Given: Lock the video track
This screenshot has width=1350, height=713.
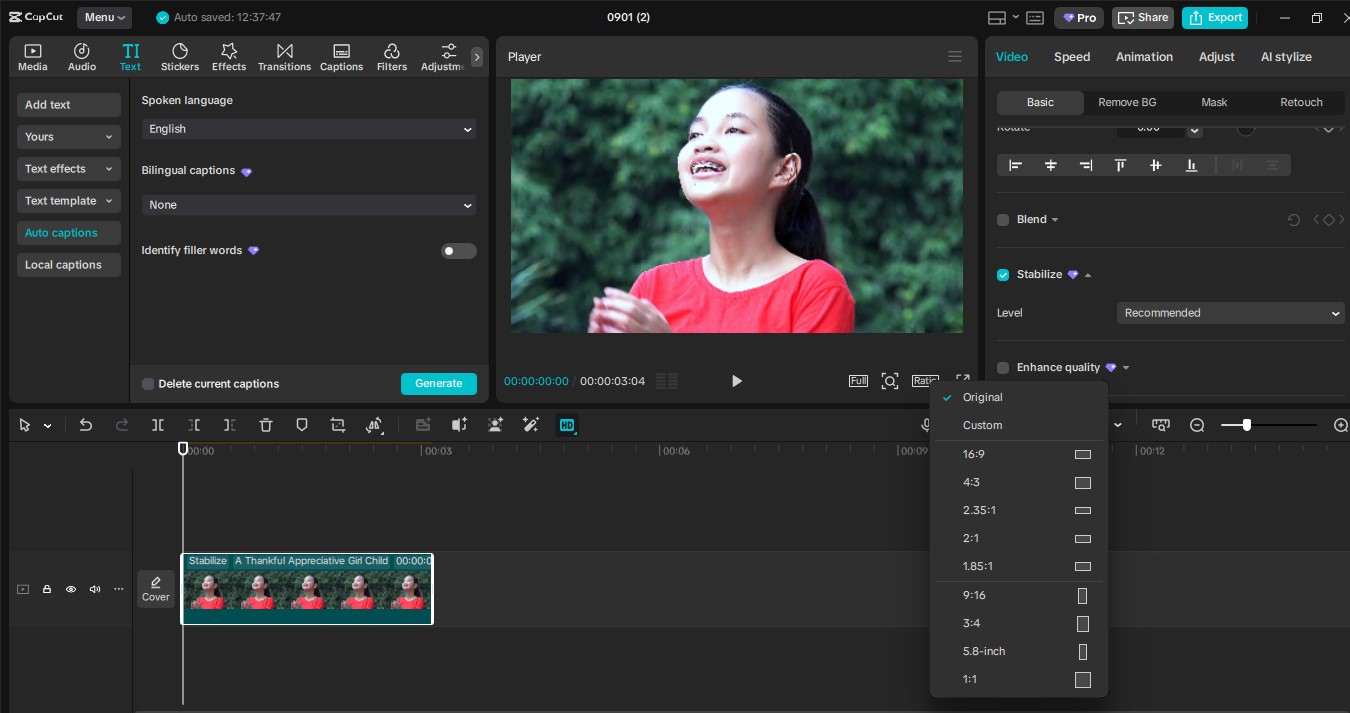Looking at the screenshot, I should [x=47, y=589].
